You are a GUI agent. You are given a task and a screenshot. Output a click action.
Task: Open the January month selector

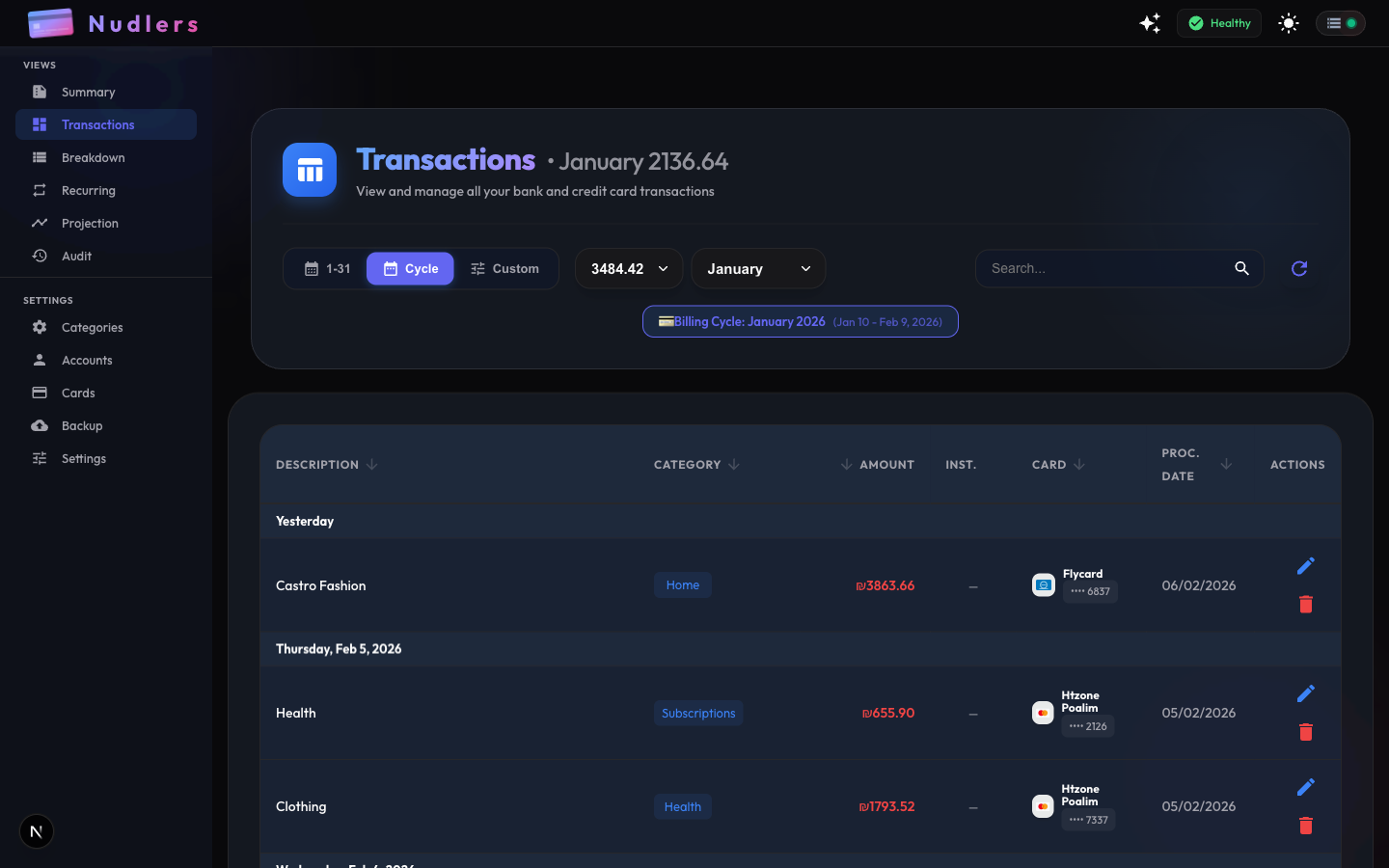pos(758,268)
